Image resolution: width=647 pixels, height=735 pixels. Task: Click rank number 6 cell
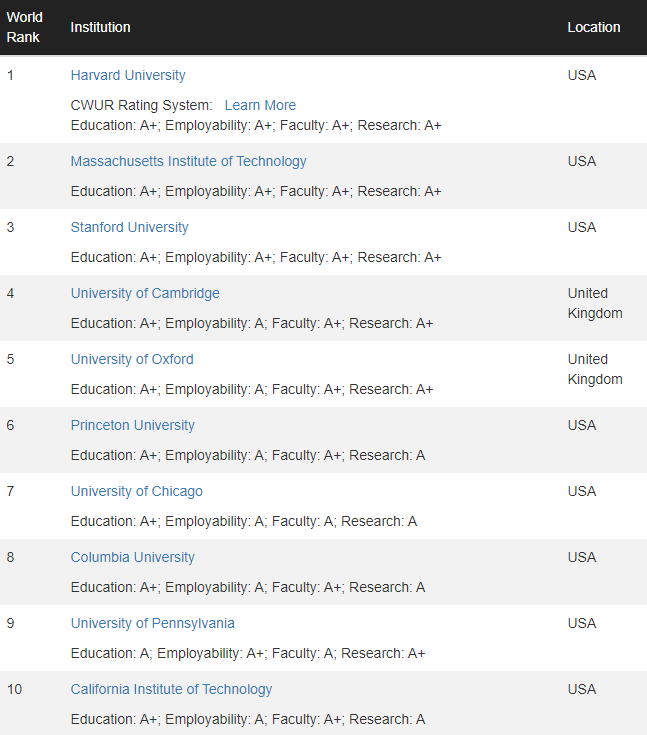pos(10,425)
